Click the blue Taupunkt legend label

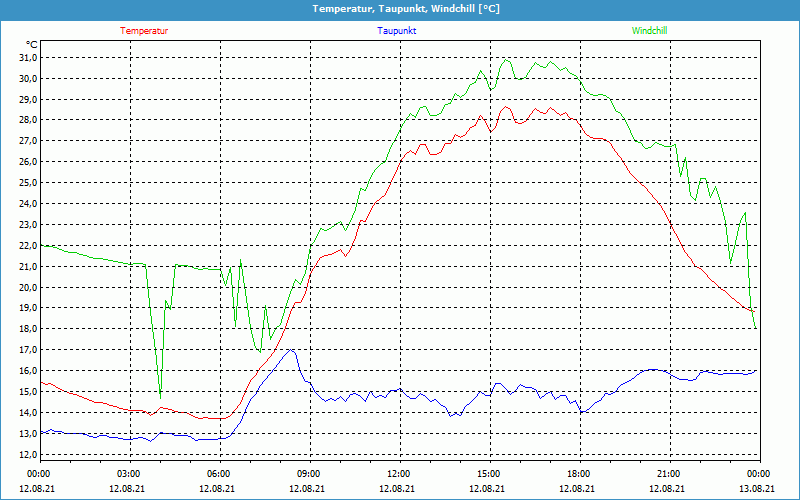(x=397, y=31)
